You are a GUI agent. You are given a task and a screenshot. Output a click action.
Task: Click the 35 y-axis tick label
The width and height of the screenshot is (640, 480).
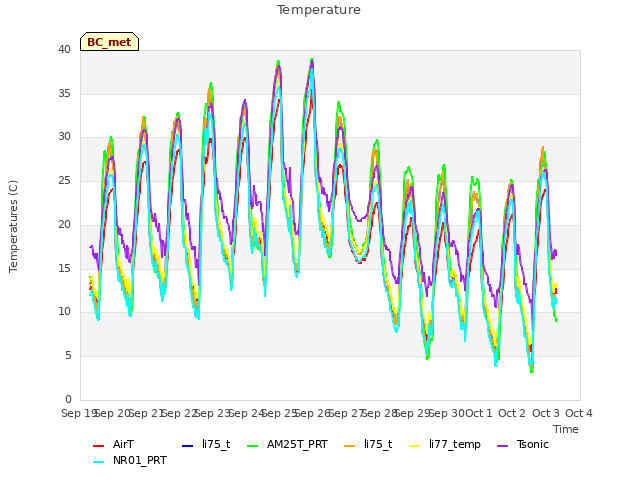[x=64, y=93]
